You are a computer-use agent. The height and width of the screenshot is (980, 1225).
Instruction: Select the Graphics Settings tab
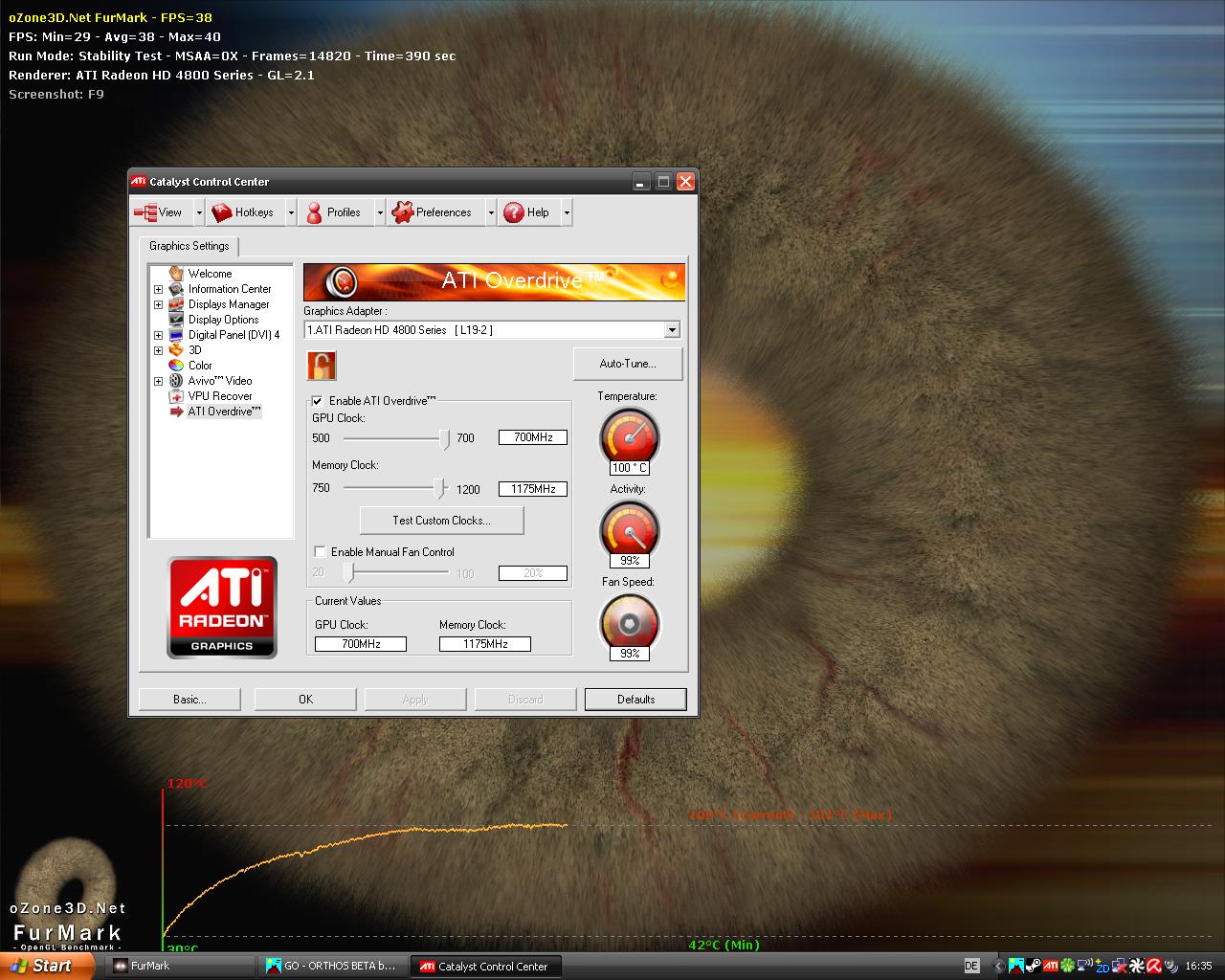[x=189, y=246]
